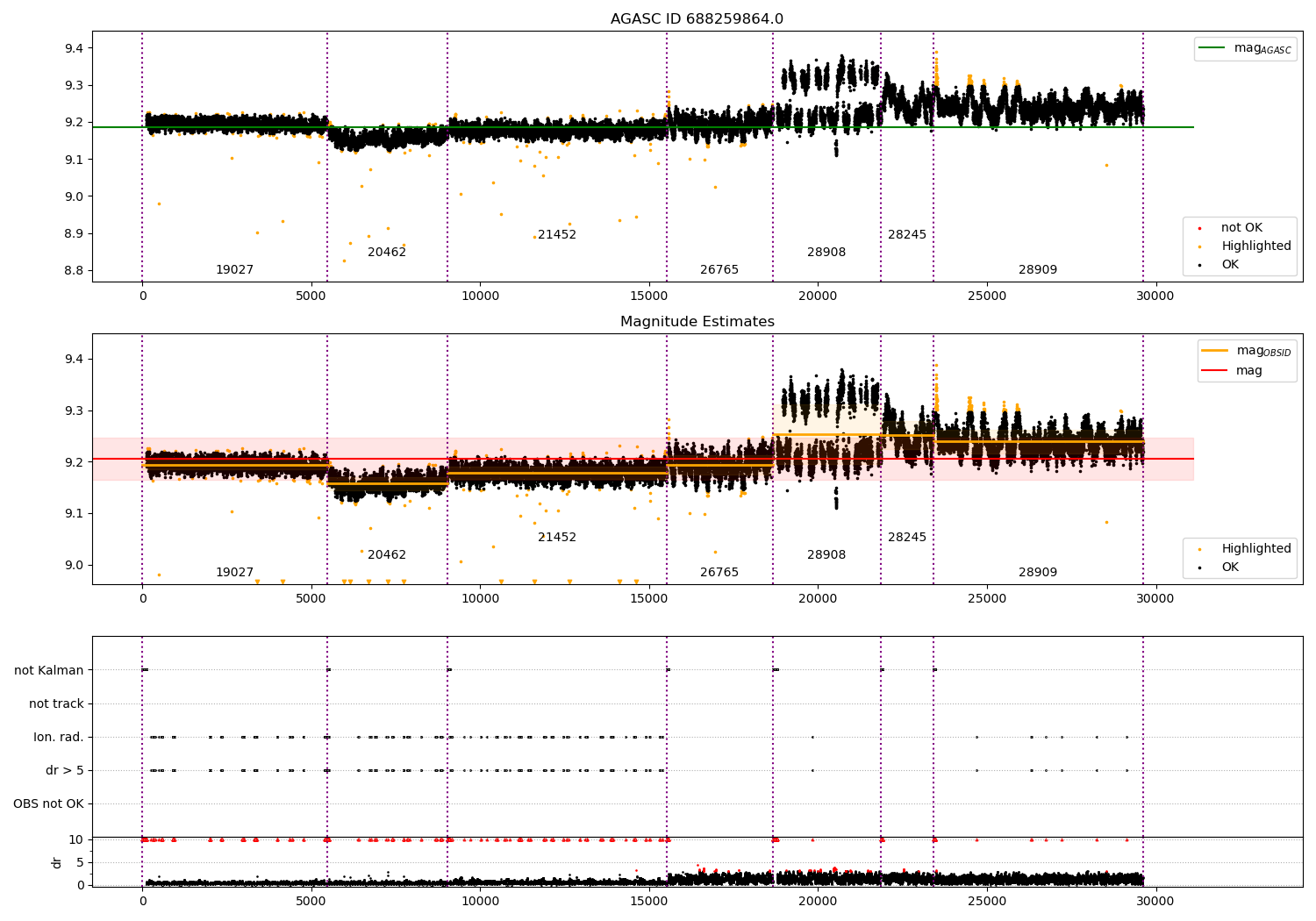Click the 'dr > 5' axis label
The width and height of the screenshot is (1316, 921).
coord(65,771)
